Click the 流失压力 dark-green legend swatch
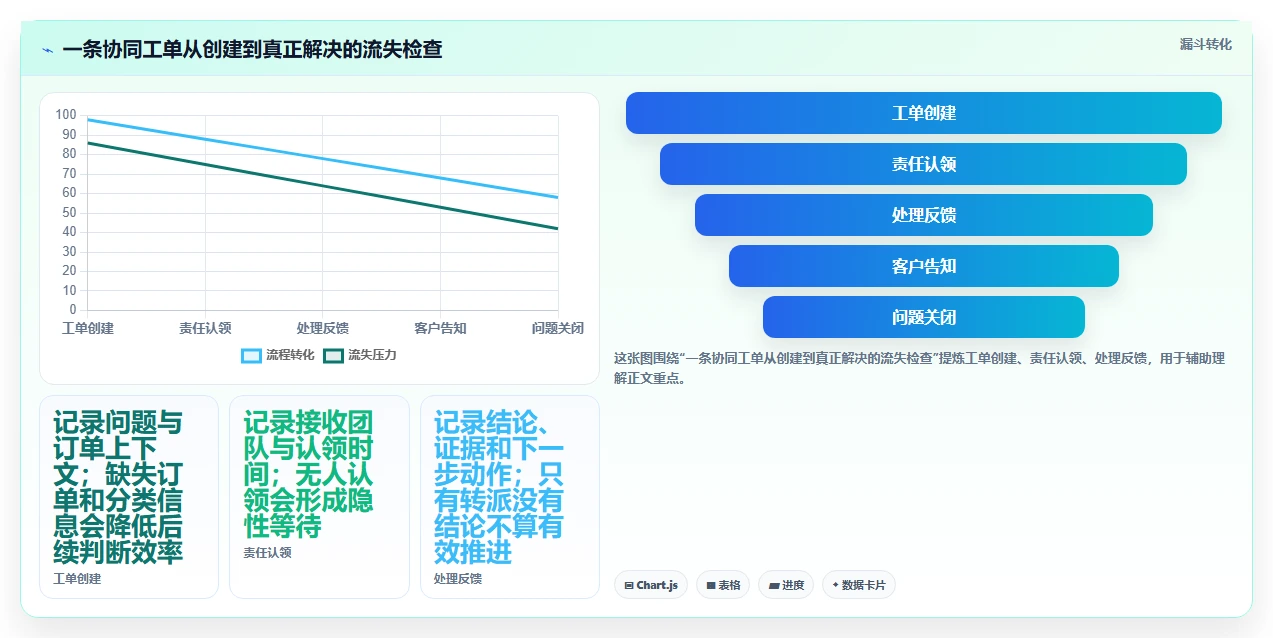The height and width of the screenshot is (638, 1273). 333,356
